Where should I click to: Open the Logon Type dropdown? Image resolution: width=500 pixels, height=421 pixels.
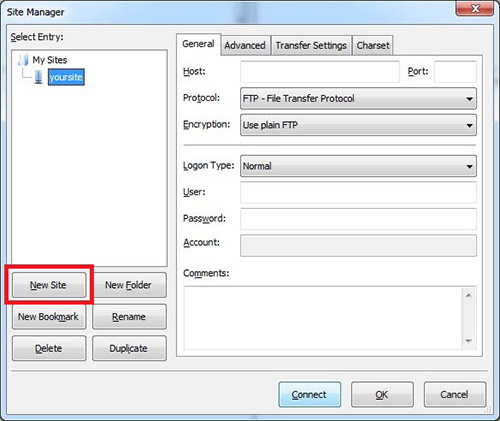click(358, 166)
